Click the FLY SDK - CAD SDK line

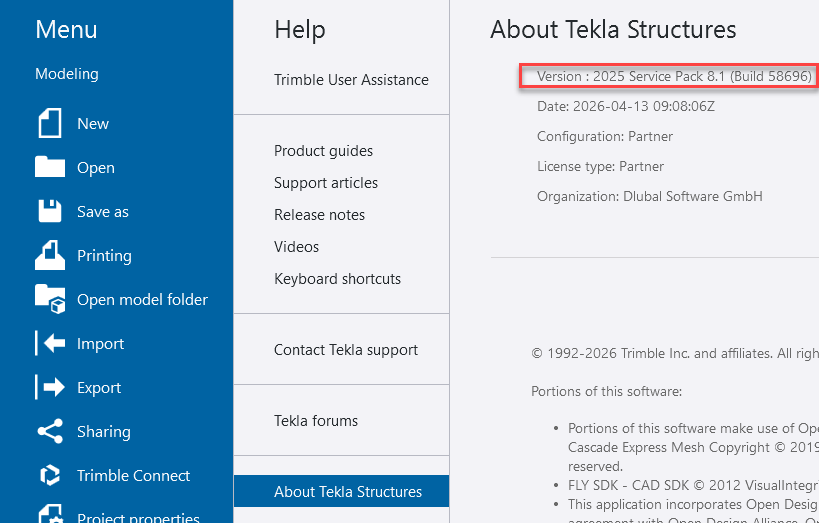coord(693,485)
